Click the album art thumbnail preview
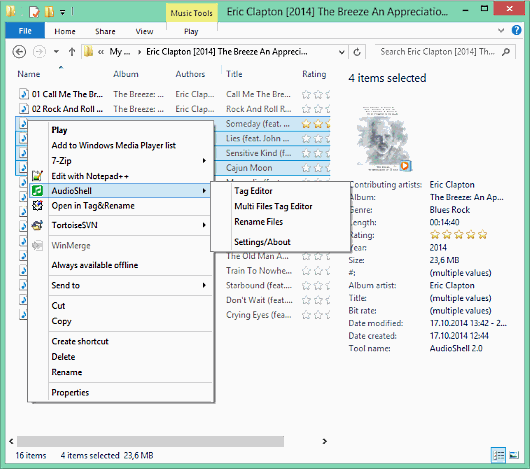The width and height of the screenshot is (530, 469). (x=383, y=139)
